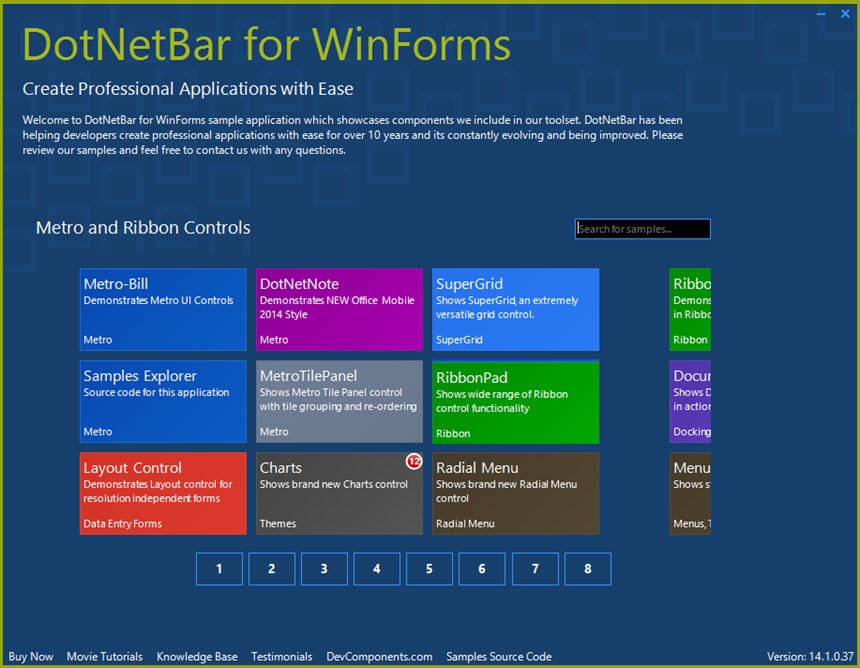Screen dimensions: 860x668
Task: Open the SuperGrid sample tile
Action: pos(516,309)
